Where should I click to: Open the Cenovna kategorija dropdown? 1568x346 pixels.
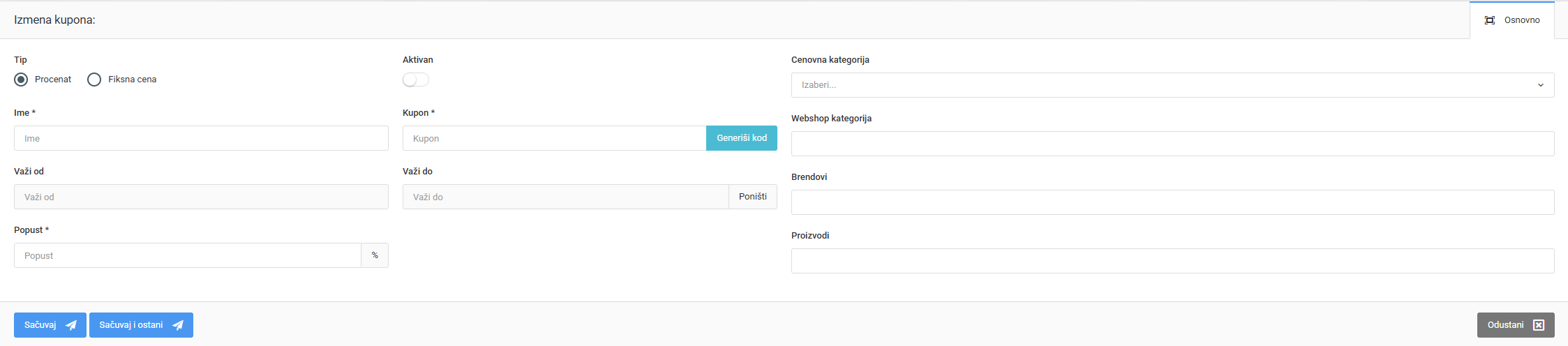coord(1172,85)
